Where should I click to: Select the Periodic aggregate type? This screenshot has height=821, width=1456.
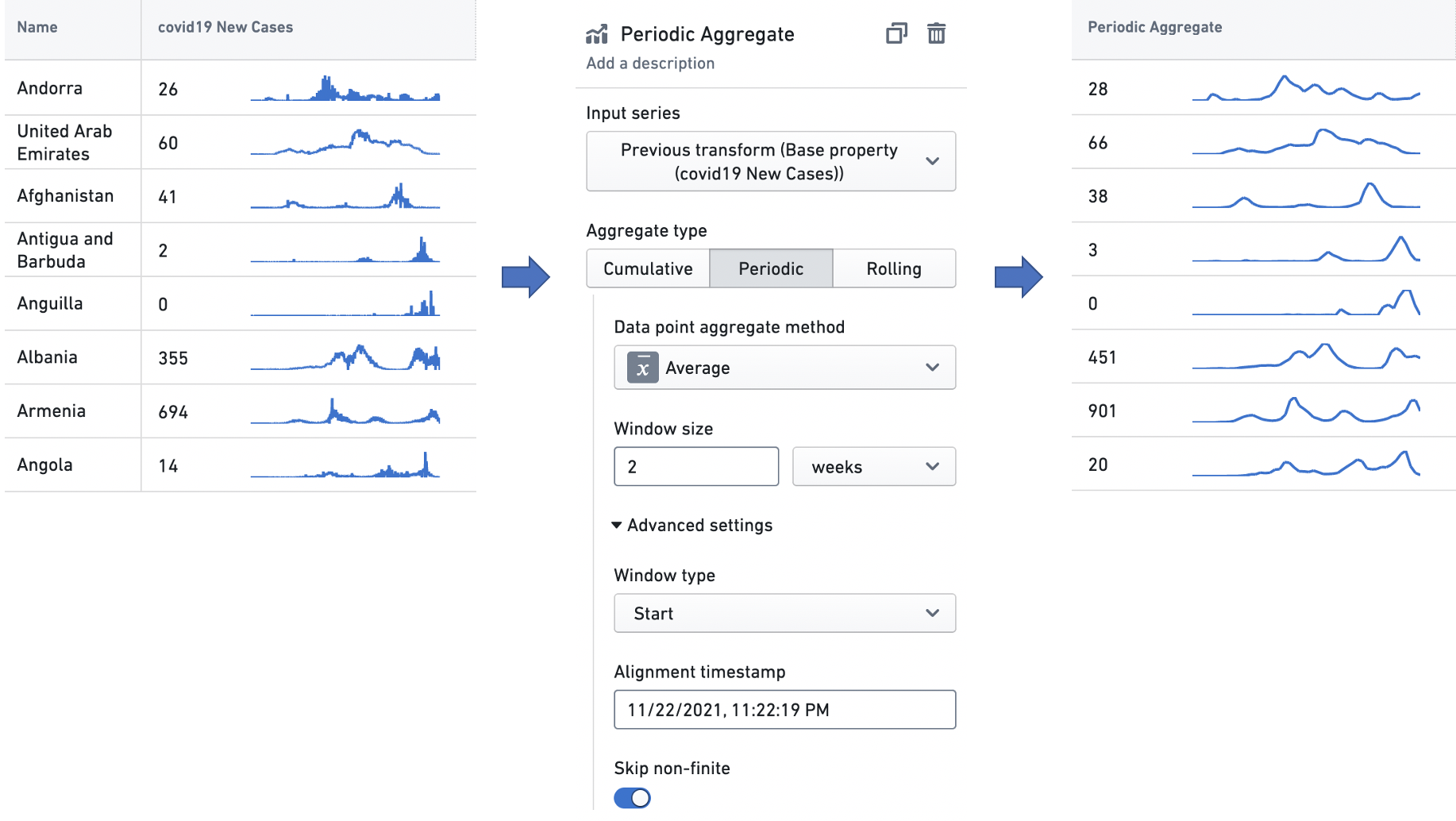[771, 268]
